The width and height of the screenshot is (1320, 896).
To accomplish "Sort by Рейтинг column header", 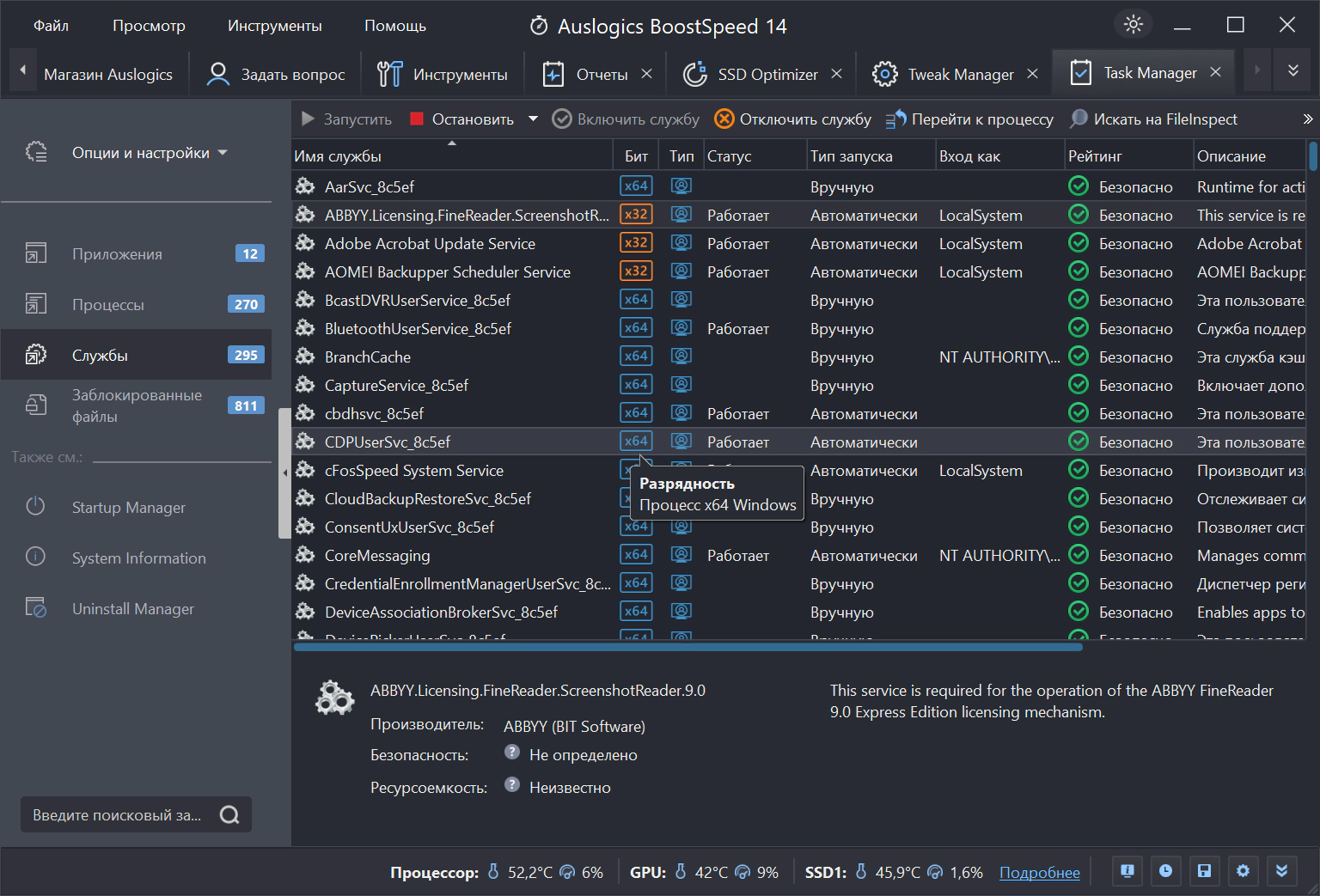I will click(1128, 156).
